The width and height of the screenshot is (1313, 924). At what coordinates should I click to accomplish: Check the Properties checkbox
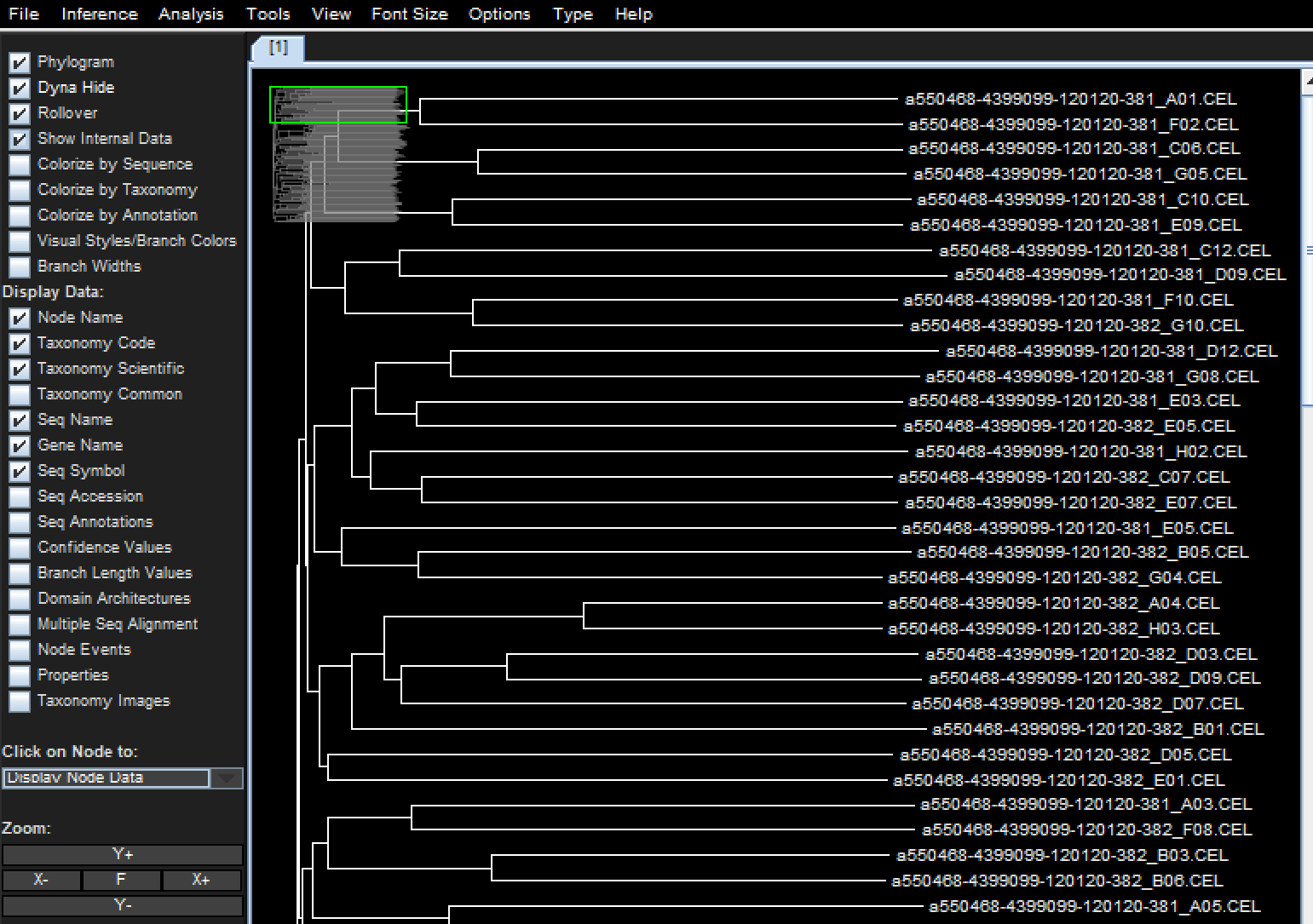click(x=20, y=675)
